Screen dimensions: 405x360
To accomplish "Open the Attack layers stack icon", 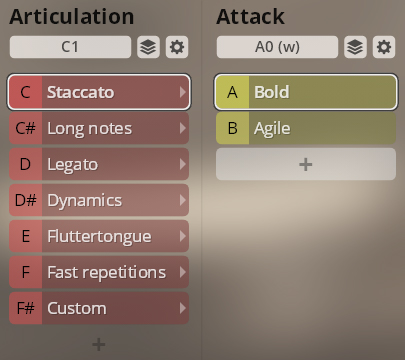I will (x=355, y=47).
